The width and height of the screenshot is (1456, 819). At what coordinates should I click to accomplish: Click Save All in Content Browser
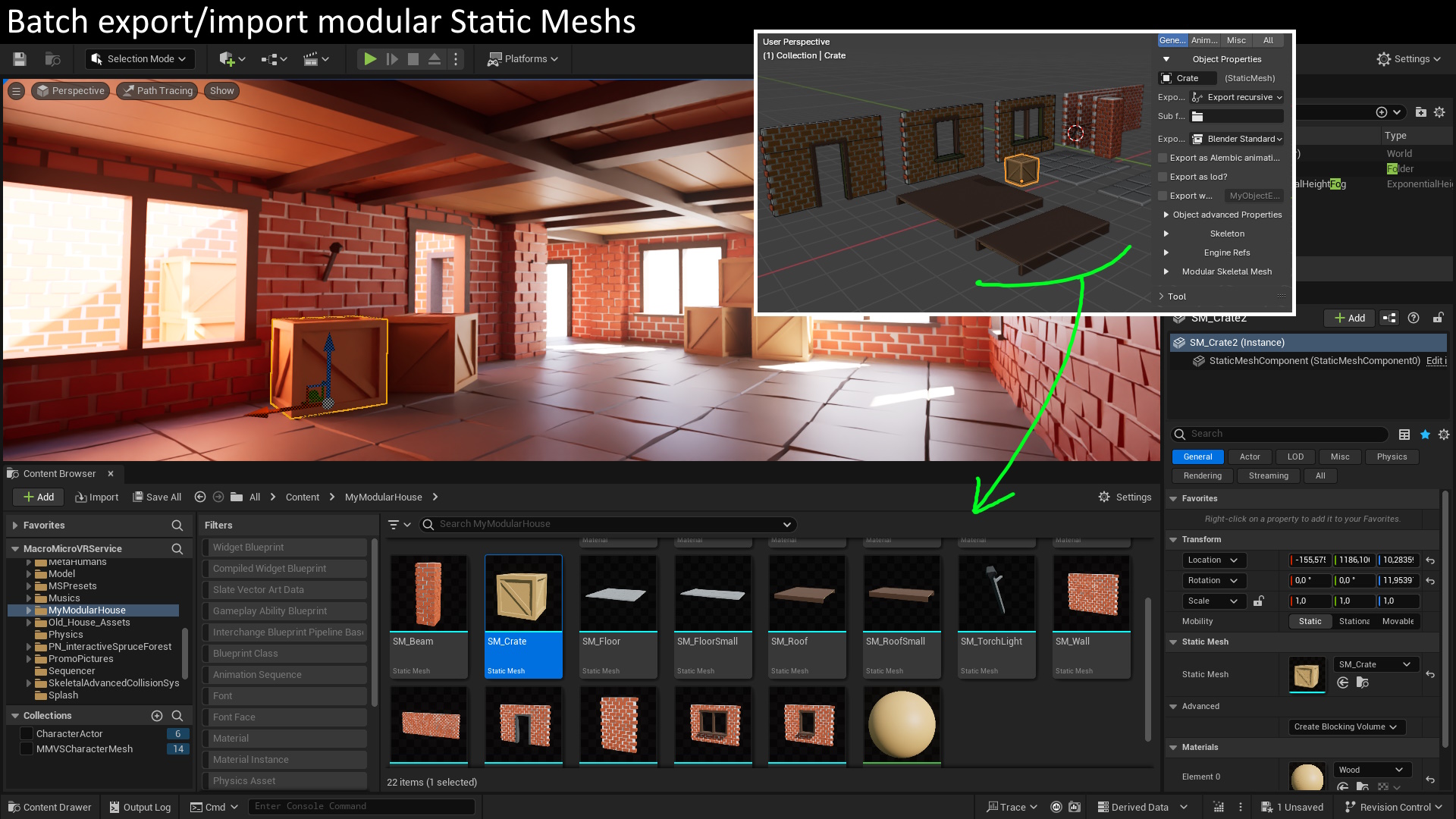(157, 497)
